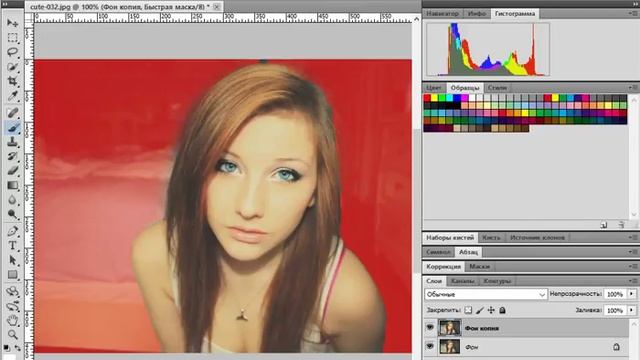Screen dimensions: 640x360
Task: Select the Фон layer thumbnail
Action: (x=449, y=347)
